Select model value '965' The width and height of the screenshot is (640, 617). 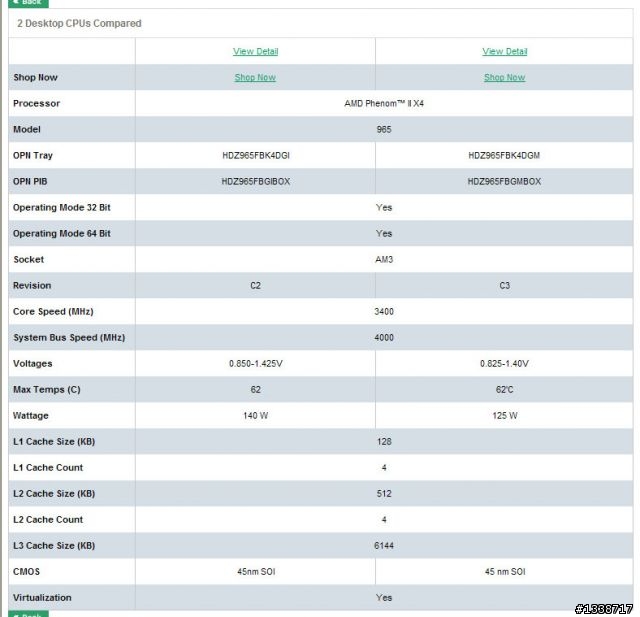384,130
